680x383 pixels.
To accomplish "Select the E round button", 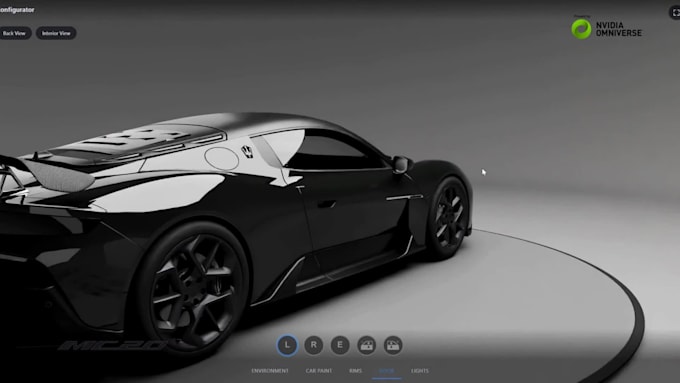I will tap(340, 345).
